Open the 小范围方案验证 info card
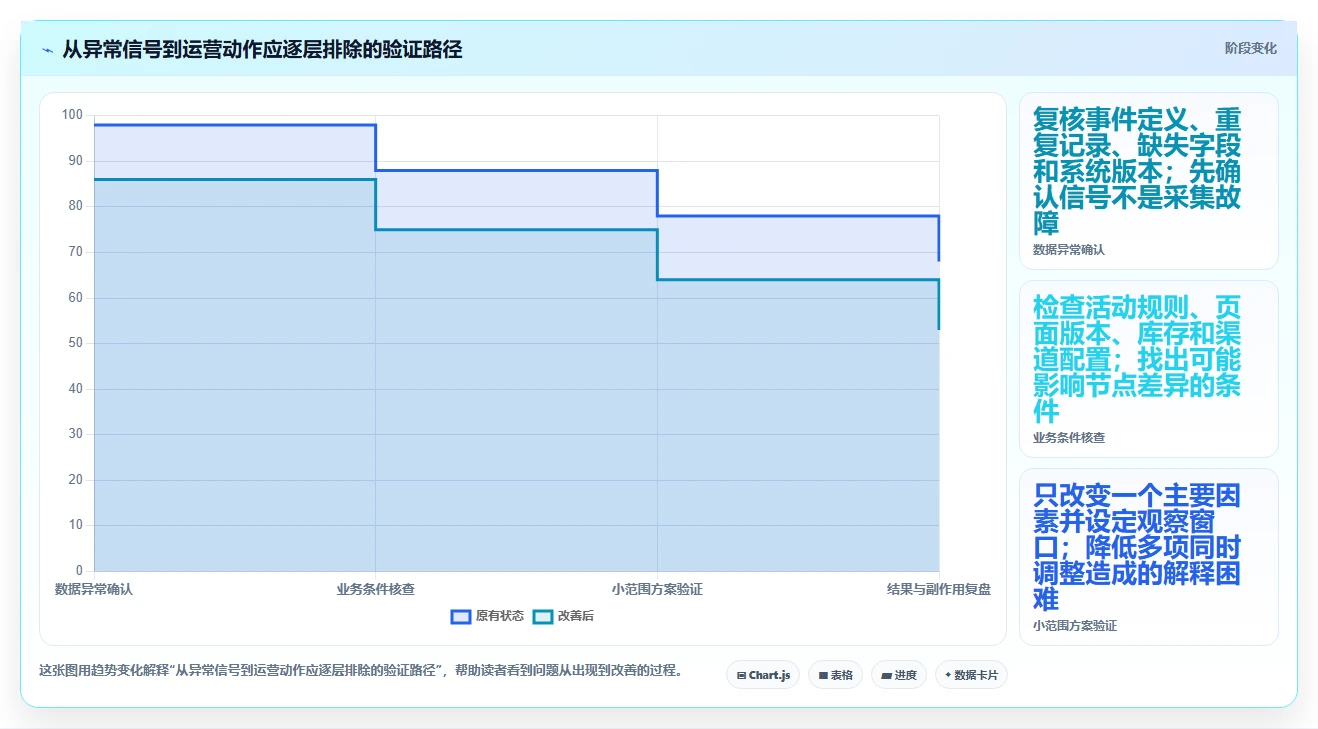 [1148, 557]
